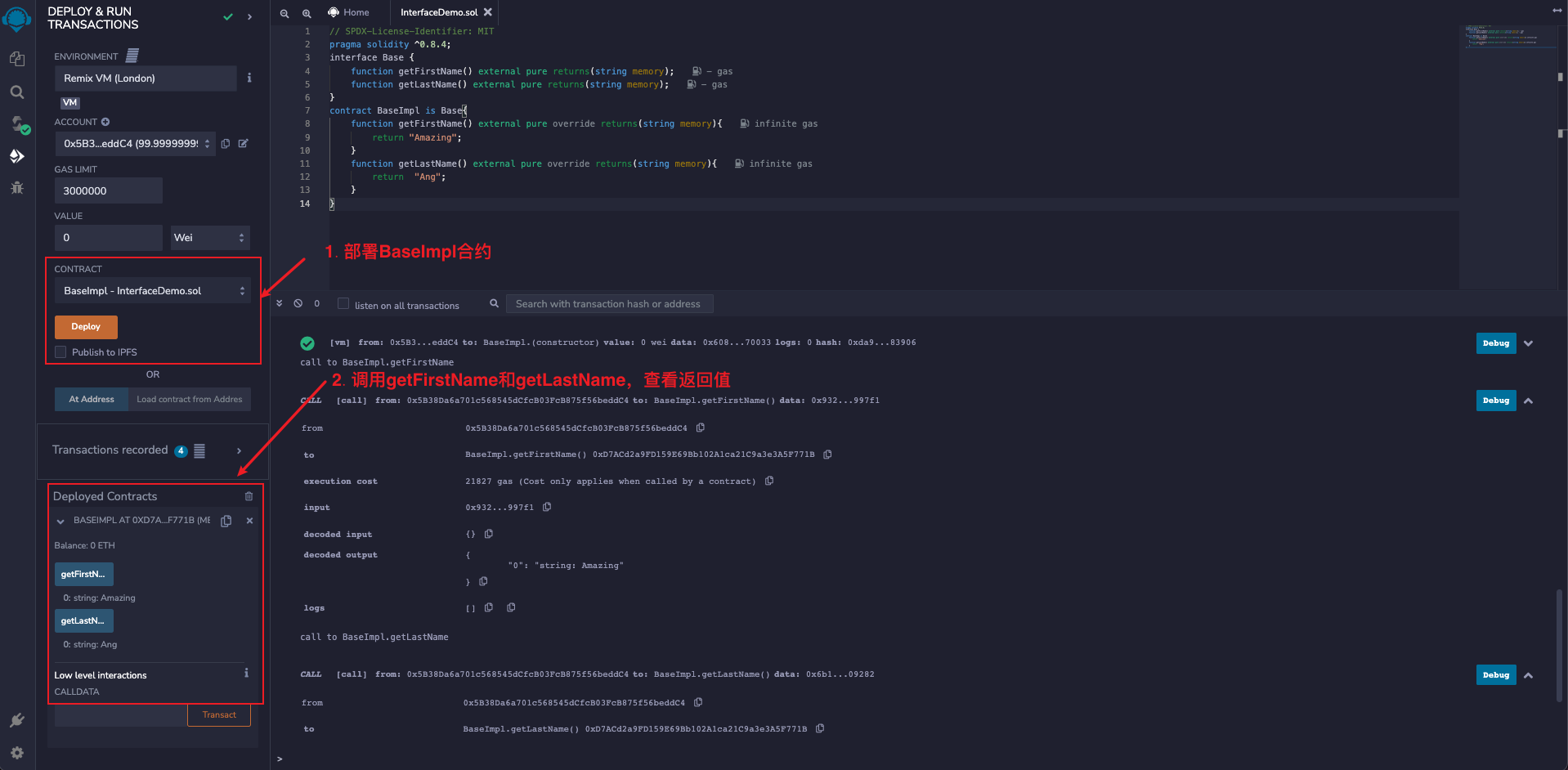Open the Environment dropdown Remix VM (London)

point(146,78)
